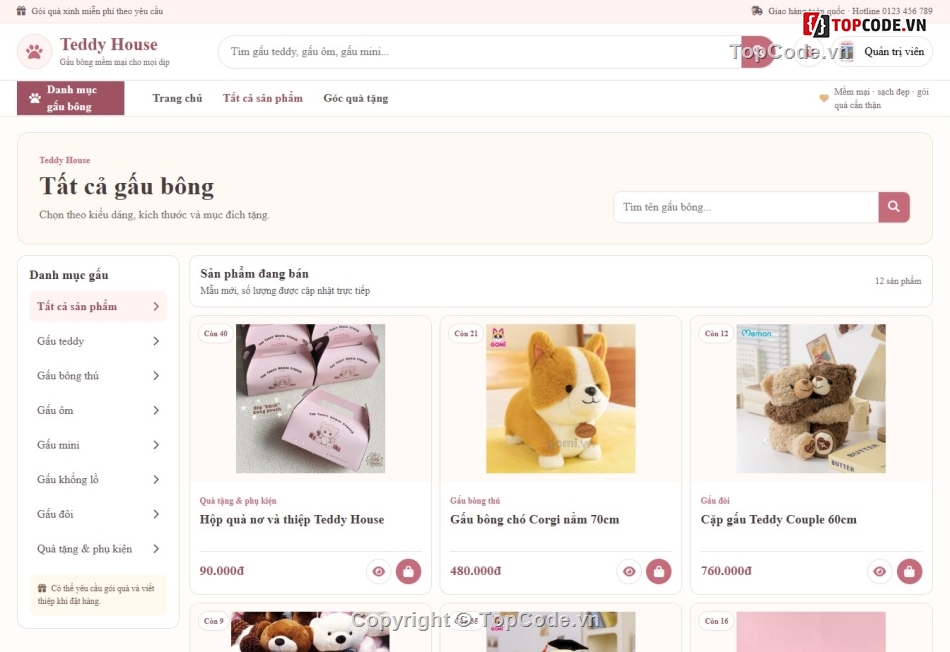Image resolution: width=950 pixels, height=652 pixels.
Task: Open pink gift box product image
Action: (310, 398)
